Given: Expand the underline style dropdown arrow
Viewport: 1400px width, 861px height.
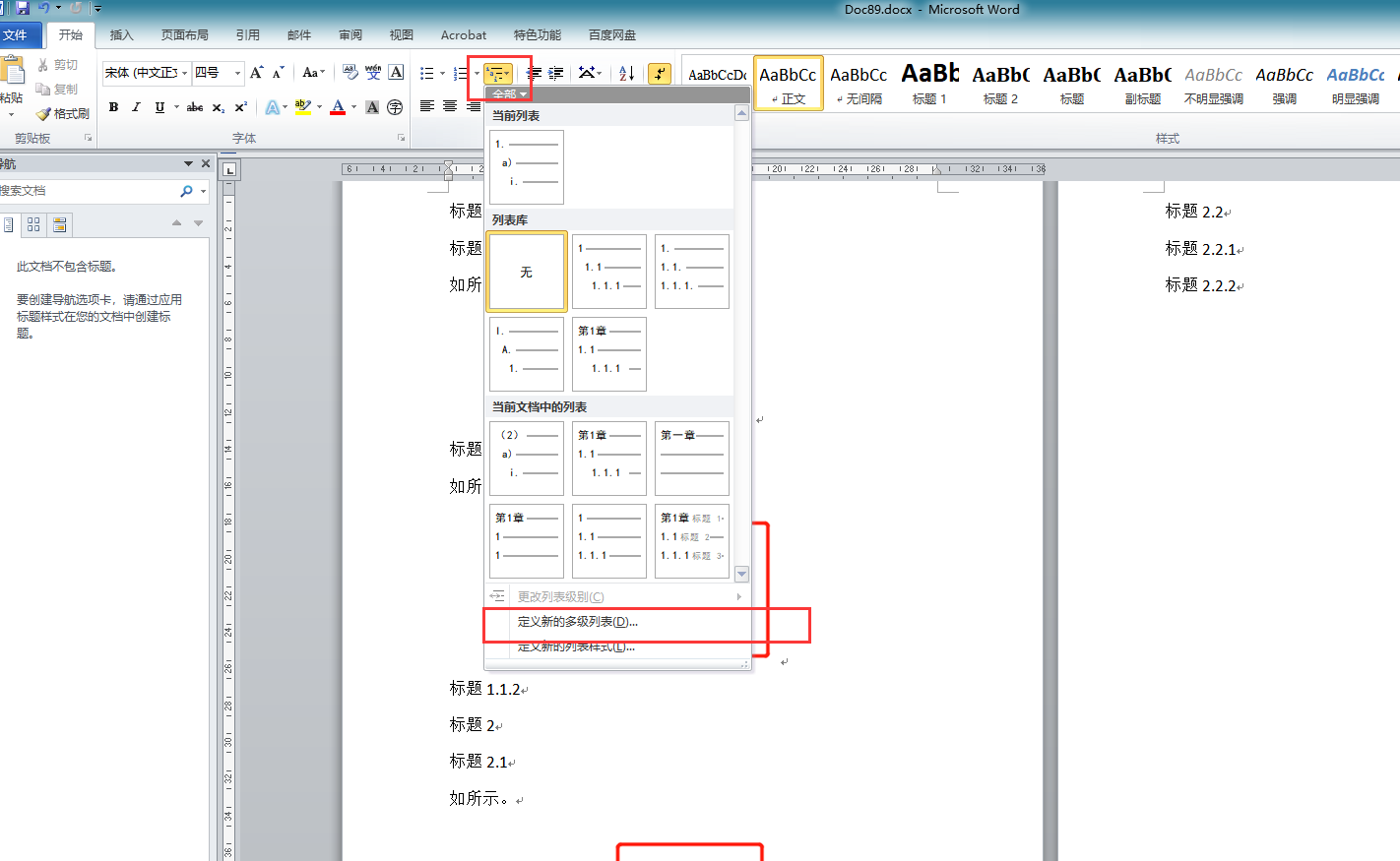Looking at the screenshot, I should (x=177, y=107).
